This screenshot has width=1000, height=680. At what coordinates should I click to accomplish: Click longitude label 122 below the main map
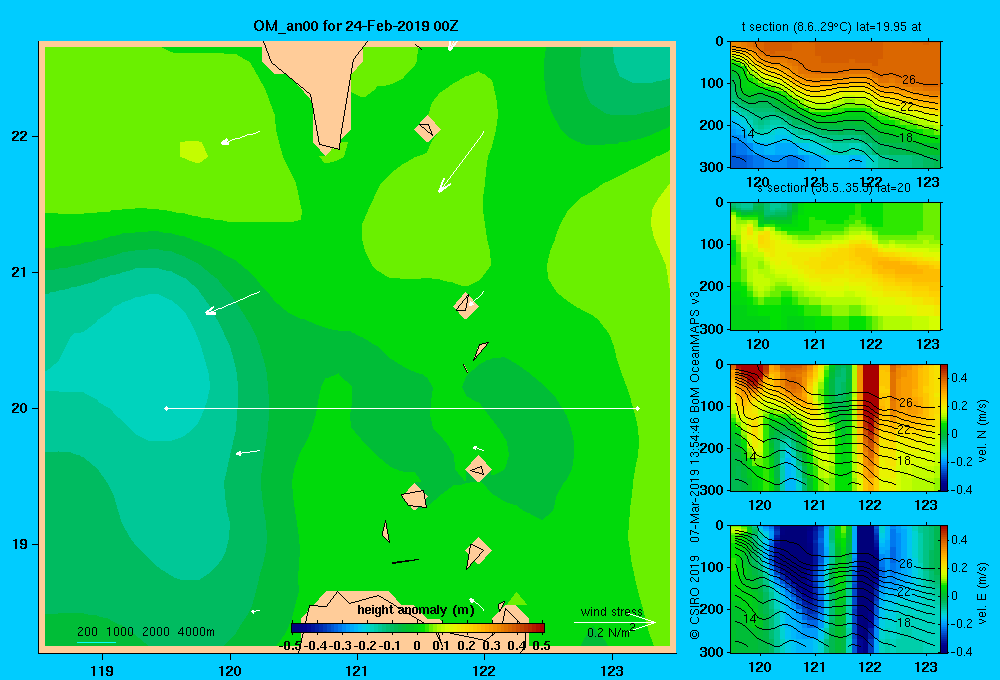coord(484,670)
